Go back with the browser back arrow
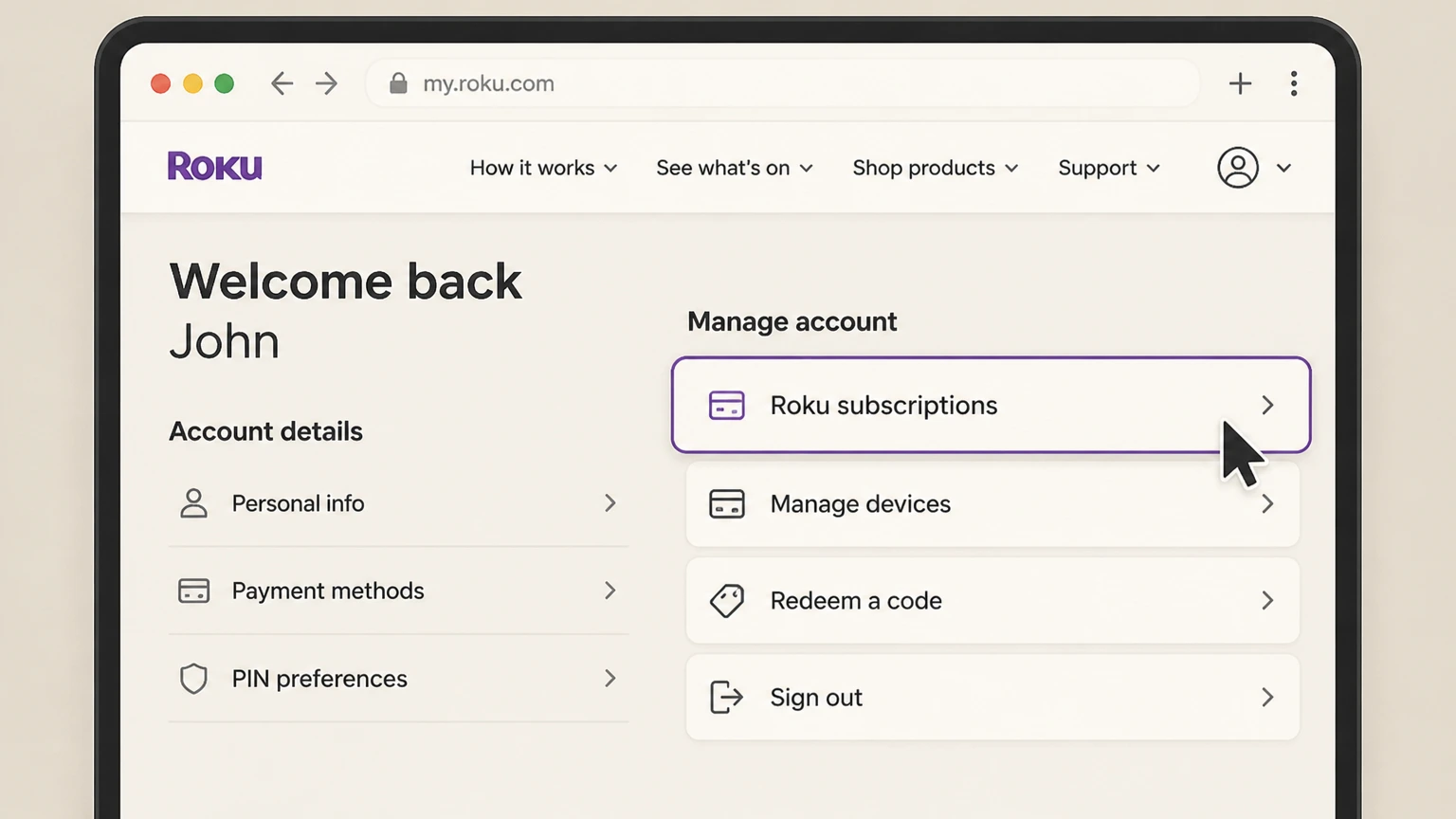Screen dimensions: 1456x819 coord(282,83)
